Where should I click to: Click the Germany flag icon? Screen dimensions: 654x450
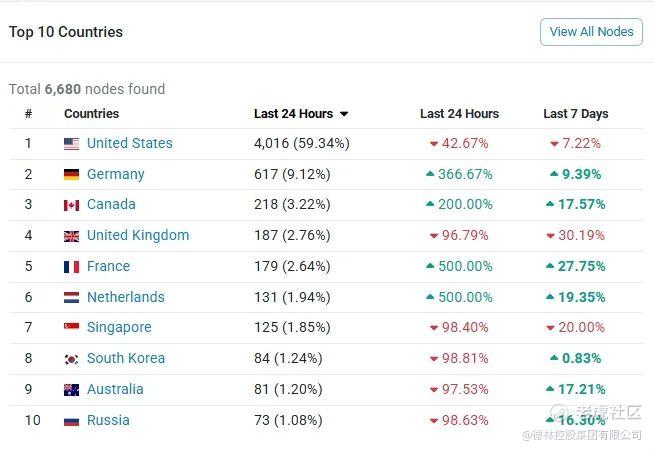click(71, 175)
